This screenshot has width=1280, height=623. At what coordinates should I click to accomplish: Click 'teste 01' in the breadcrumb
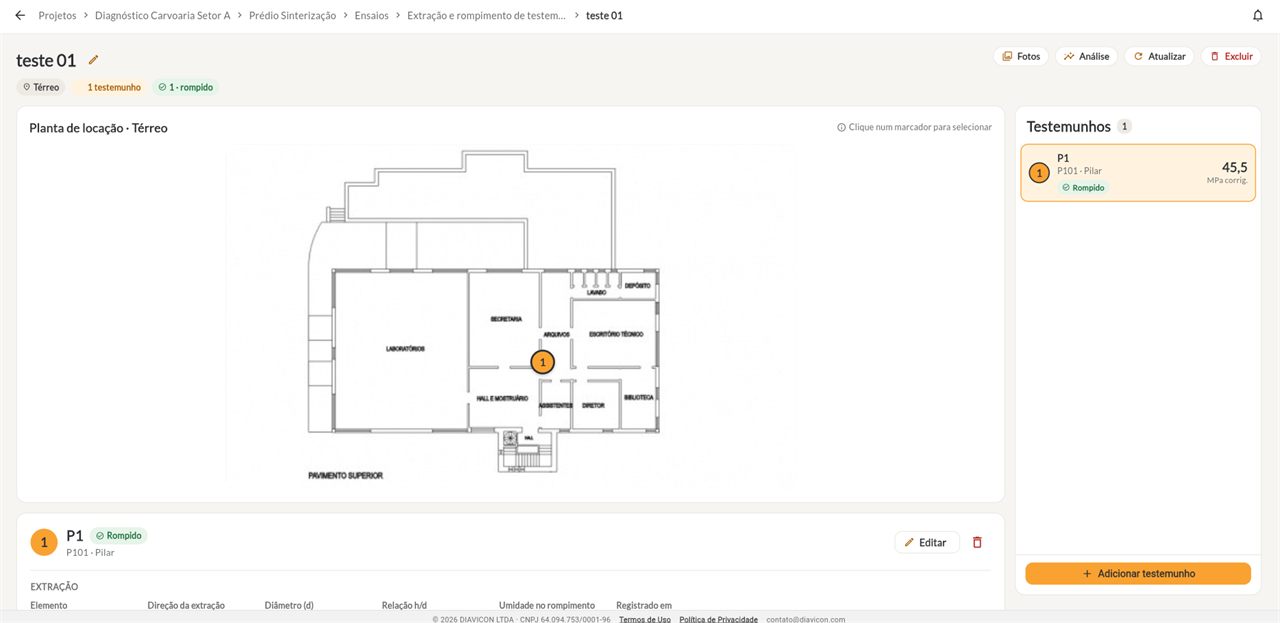[x=604, y=15]
